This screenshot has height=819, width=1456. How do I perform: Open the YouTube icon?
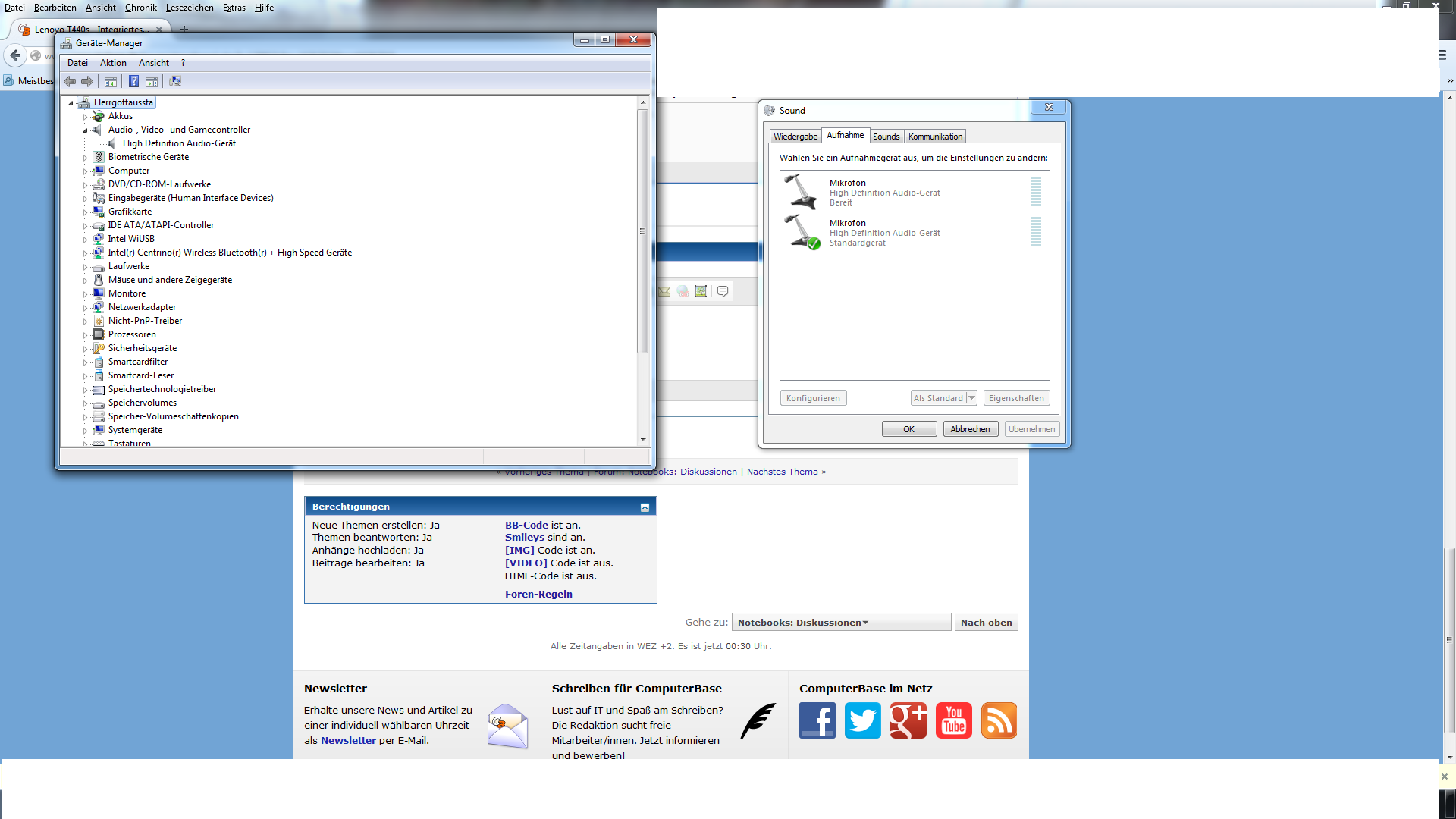pos(953,720)
